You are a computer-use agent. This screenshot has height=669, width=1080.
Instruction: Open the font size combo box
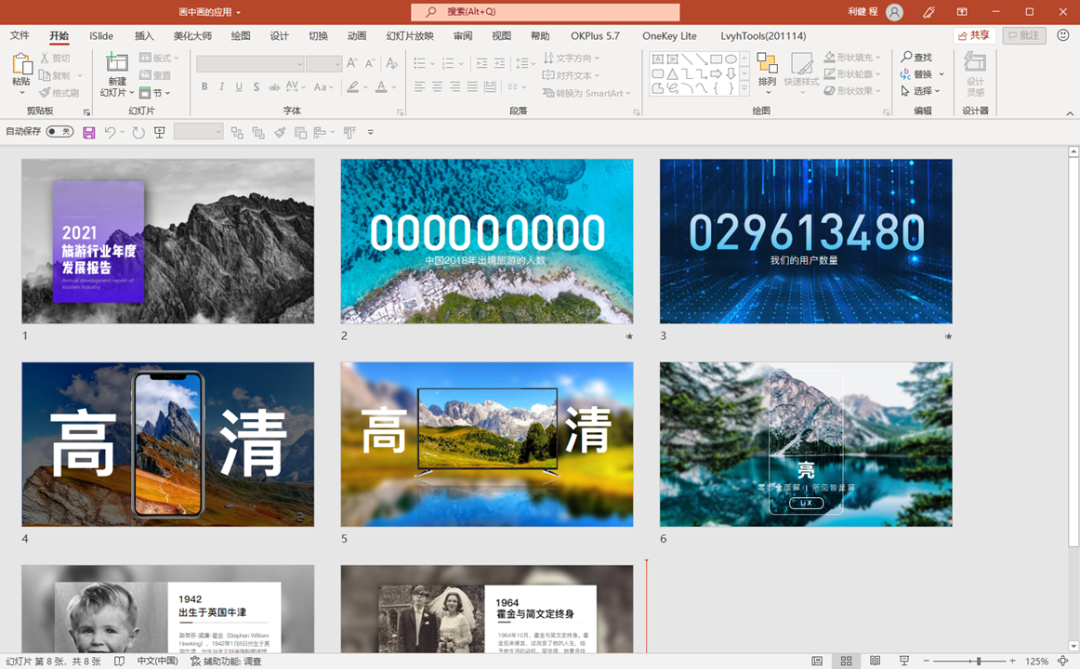[x=324, y=64]
